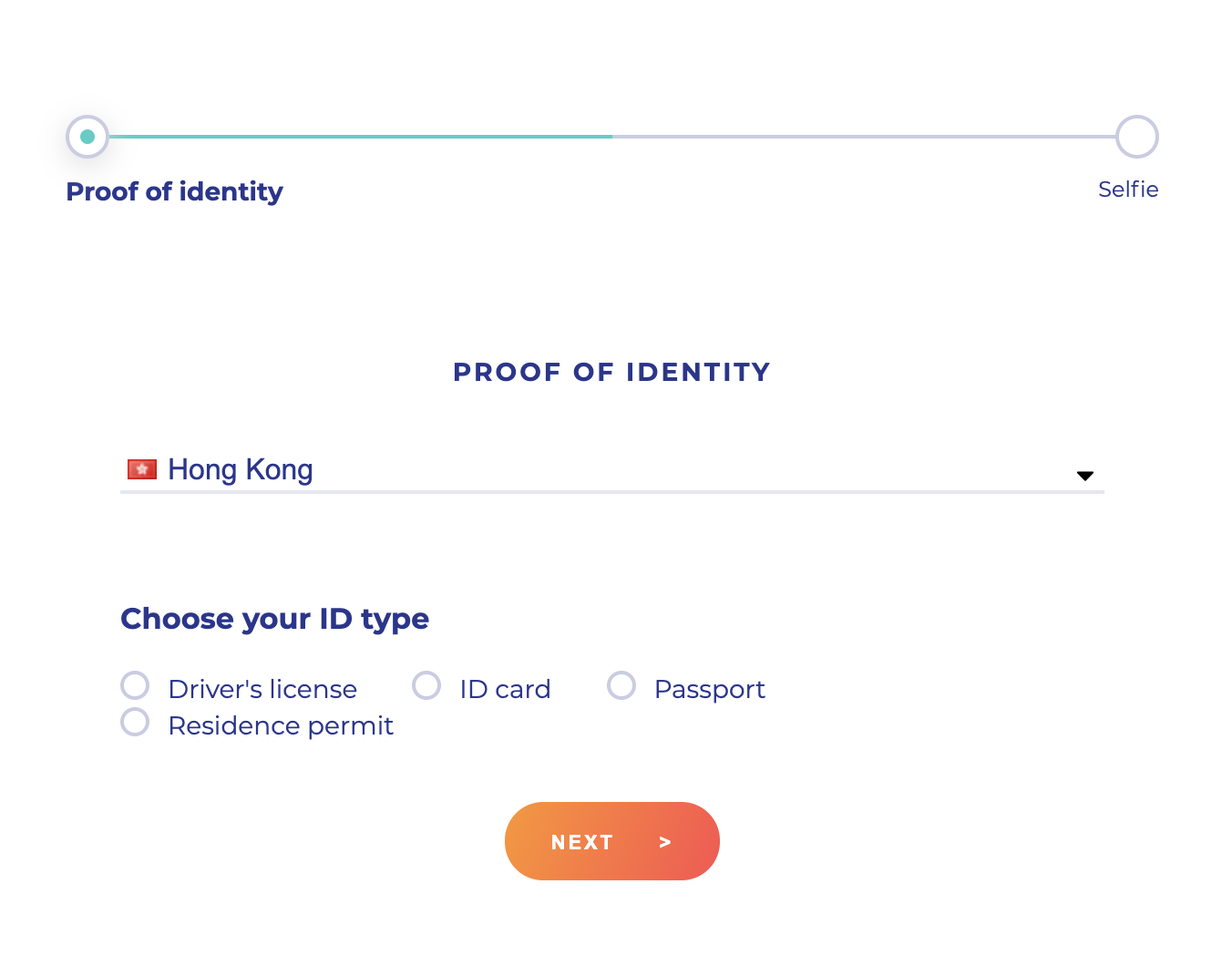Image resolution: width=1232 pixels, height=966 pixels.
Task: Click the Driver's license label text
Action: tap(262, 689)
